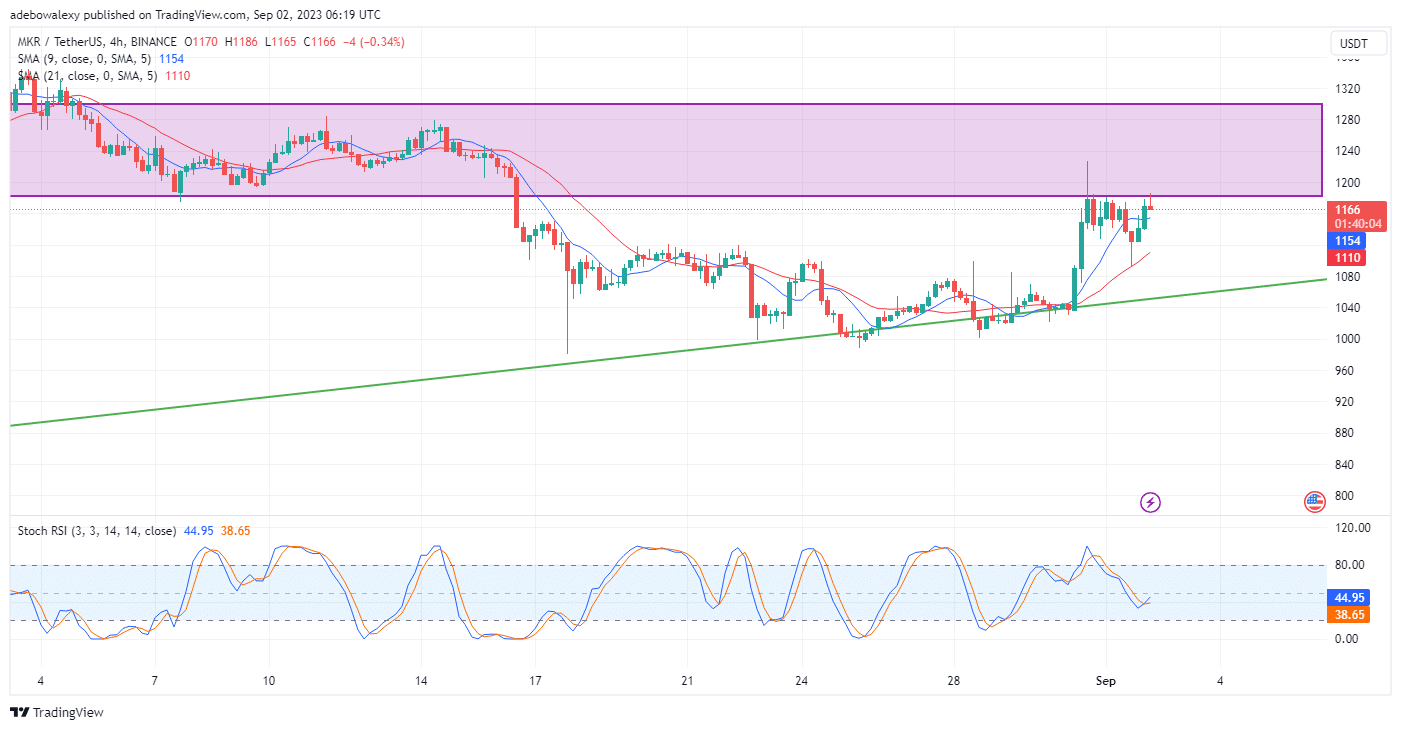Click the orange Stoch RSI tag 38.65
This screenshot has height=730, width=1401.
click(x=1347, y=614)
